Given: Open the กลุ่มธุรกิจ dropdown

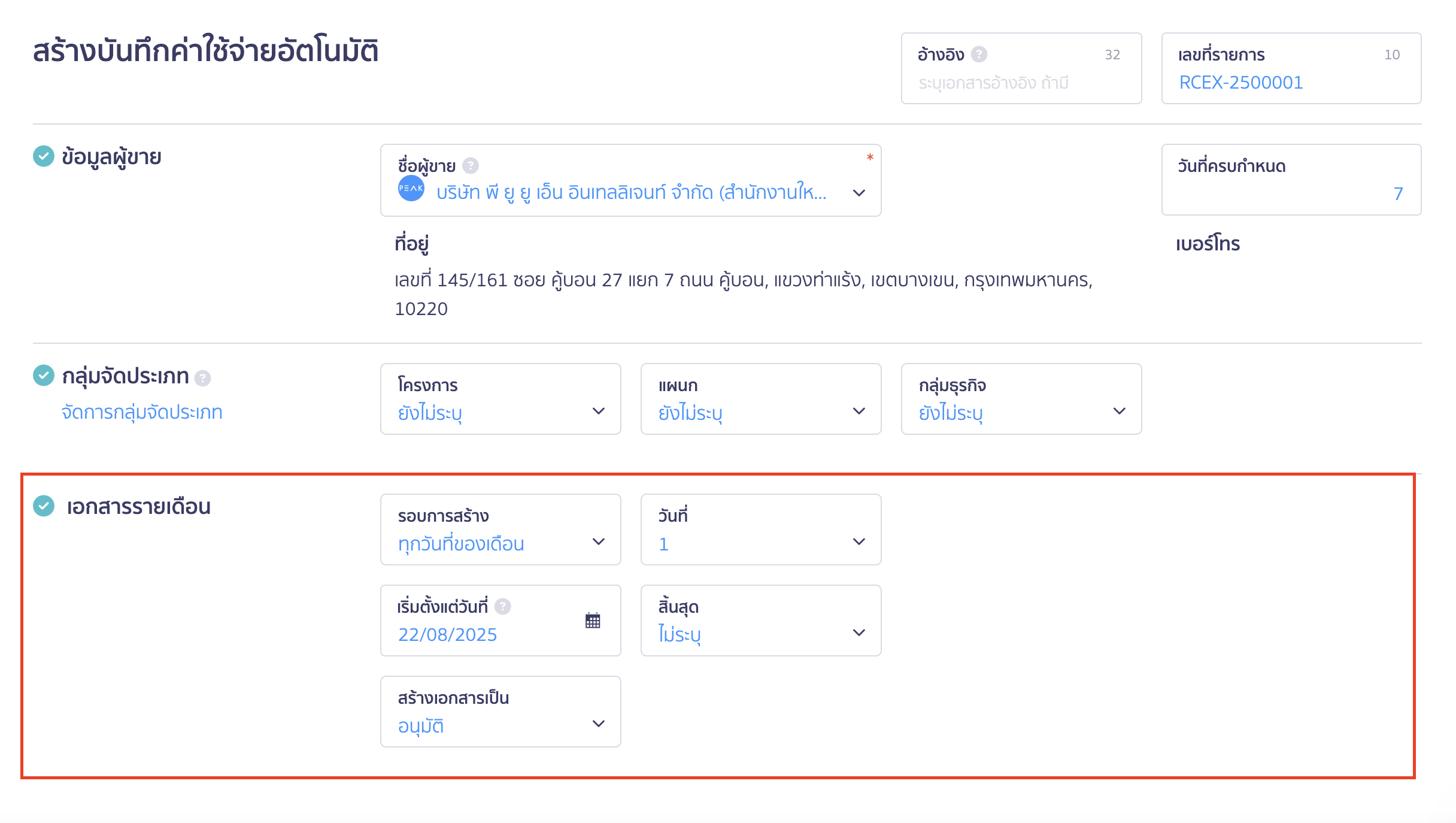Looking at the screenshot, I should click(1021, 399).
